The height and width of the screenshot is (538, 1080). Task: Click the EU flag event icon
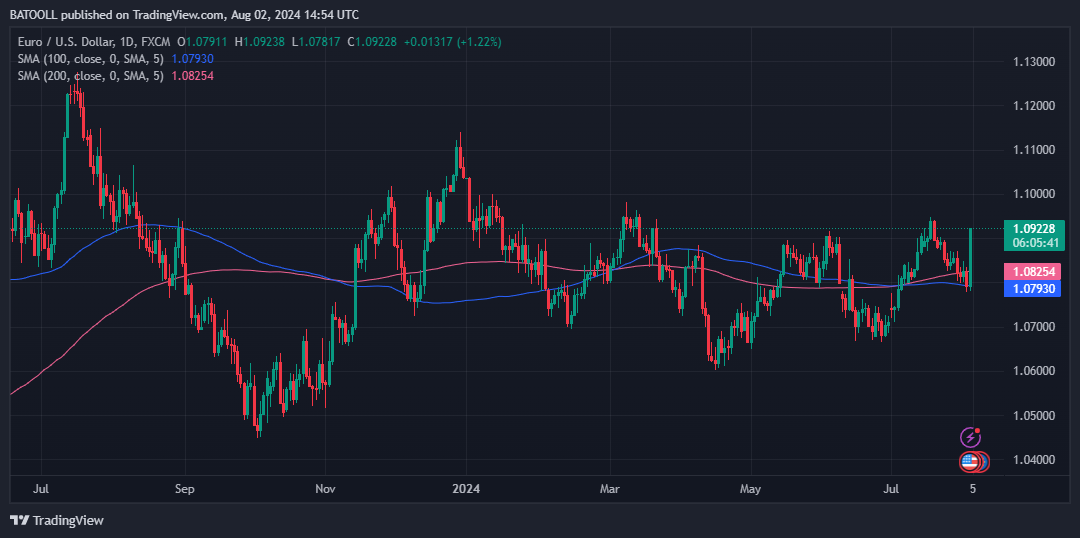tap(984, 462)
